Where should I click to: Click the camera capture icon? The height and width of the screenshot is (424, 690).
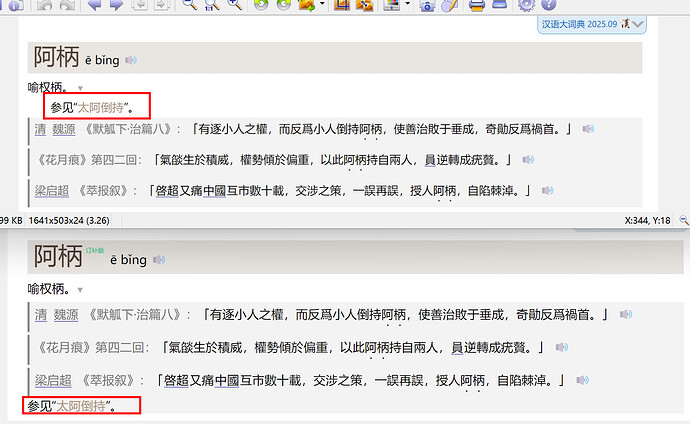pyautogui.click(x=427, y=5)
